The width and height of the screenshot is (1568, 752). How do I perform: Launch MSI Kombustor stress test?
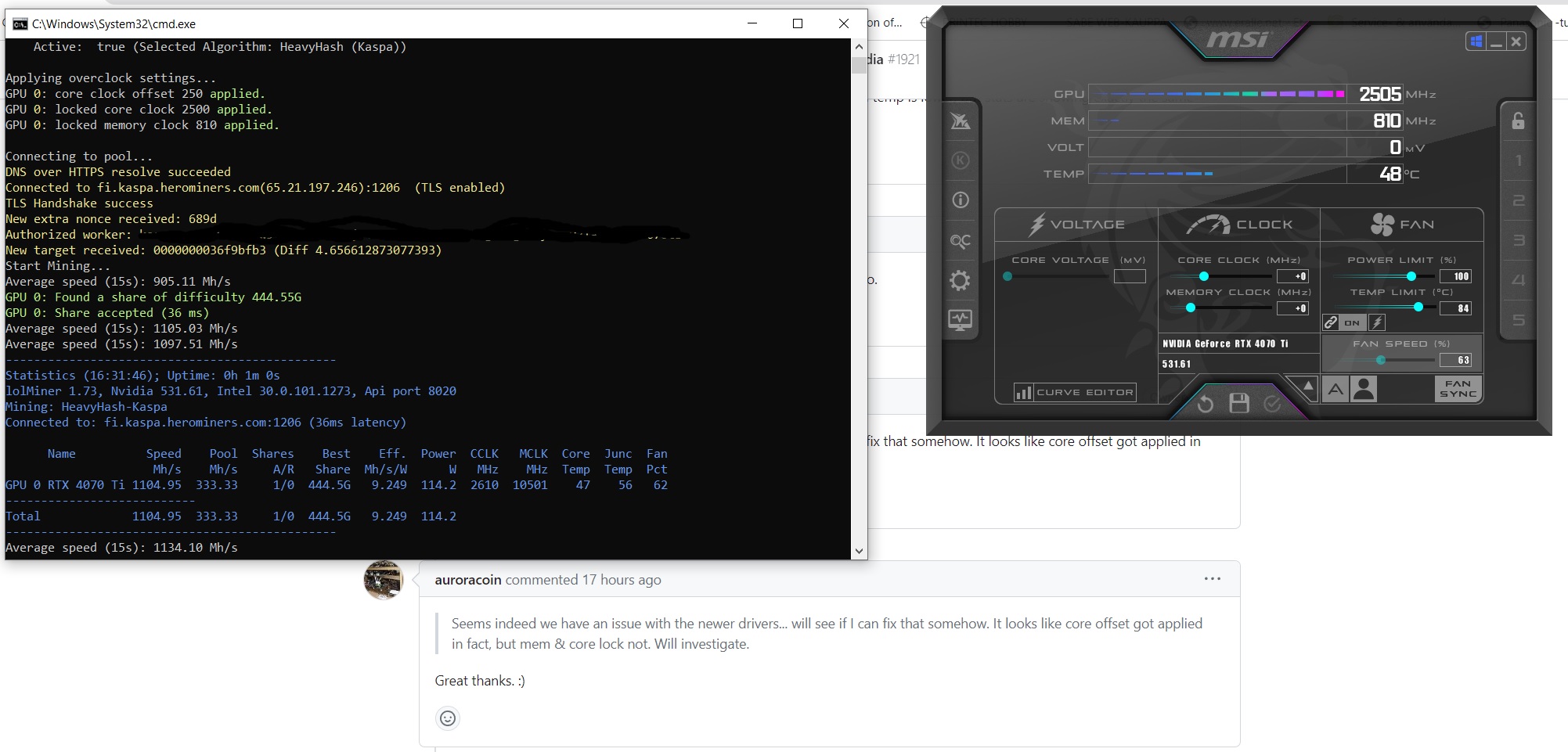pyautogui.click(x=961, y=121)
